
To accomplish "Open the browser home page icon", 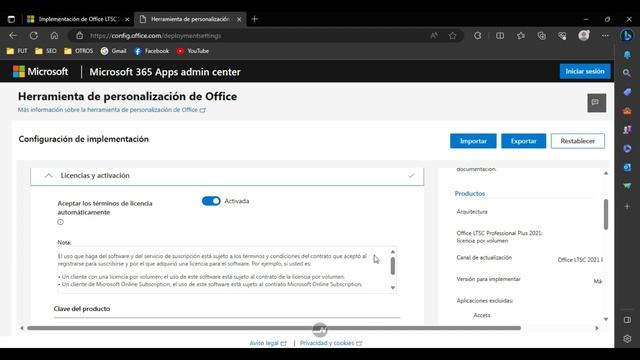I will point(54,36).
